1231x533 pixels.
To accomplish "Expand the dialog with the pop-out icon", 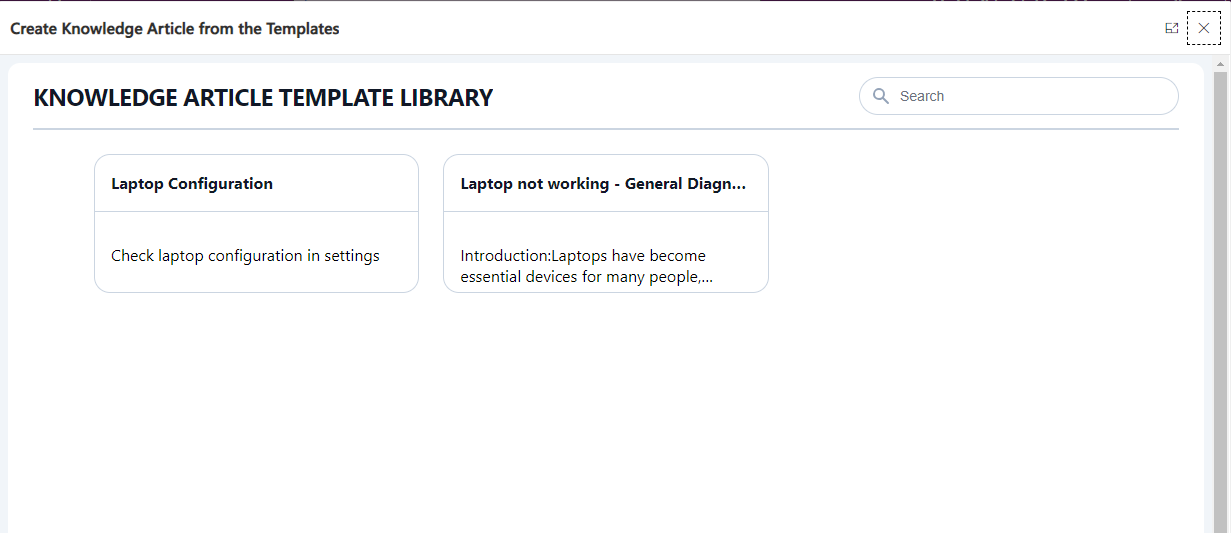I will (1172, 28).
